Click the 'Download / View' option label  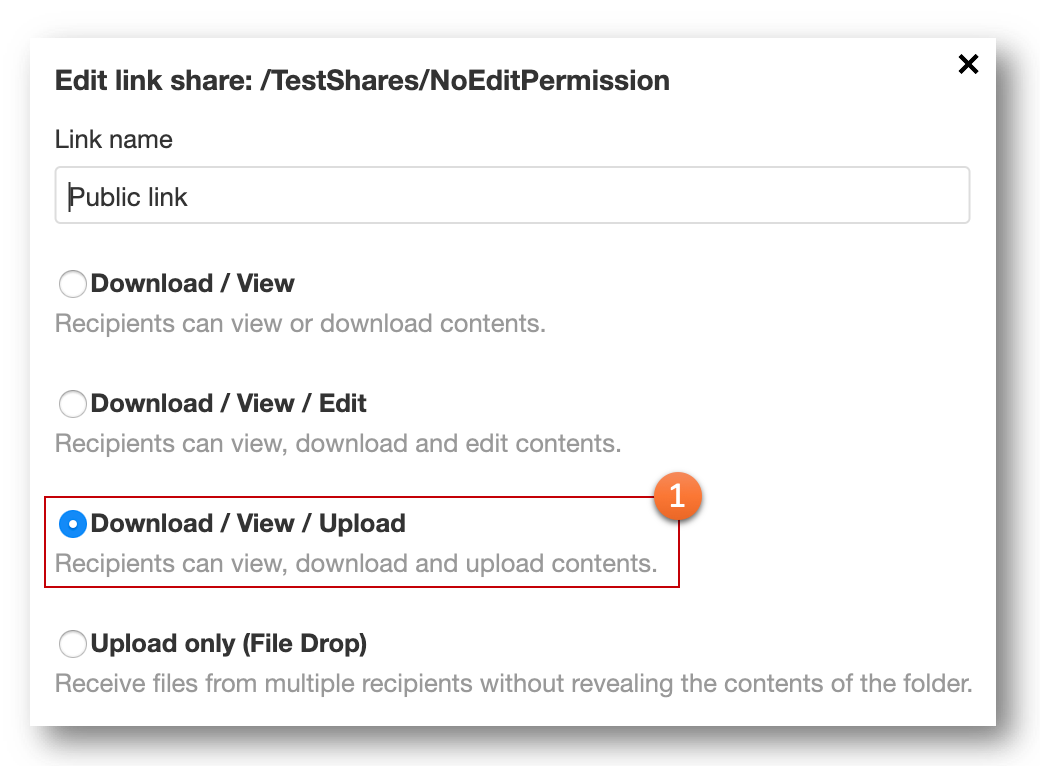point(192,283)
